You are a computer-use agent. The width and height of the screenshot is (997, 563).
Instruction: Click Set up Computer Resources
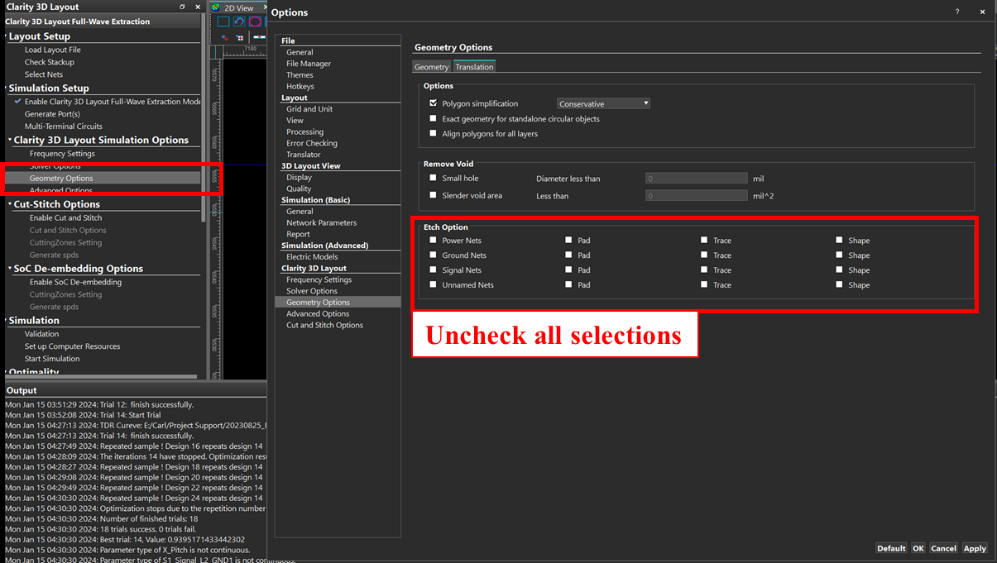pos(72,346)
